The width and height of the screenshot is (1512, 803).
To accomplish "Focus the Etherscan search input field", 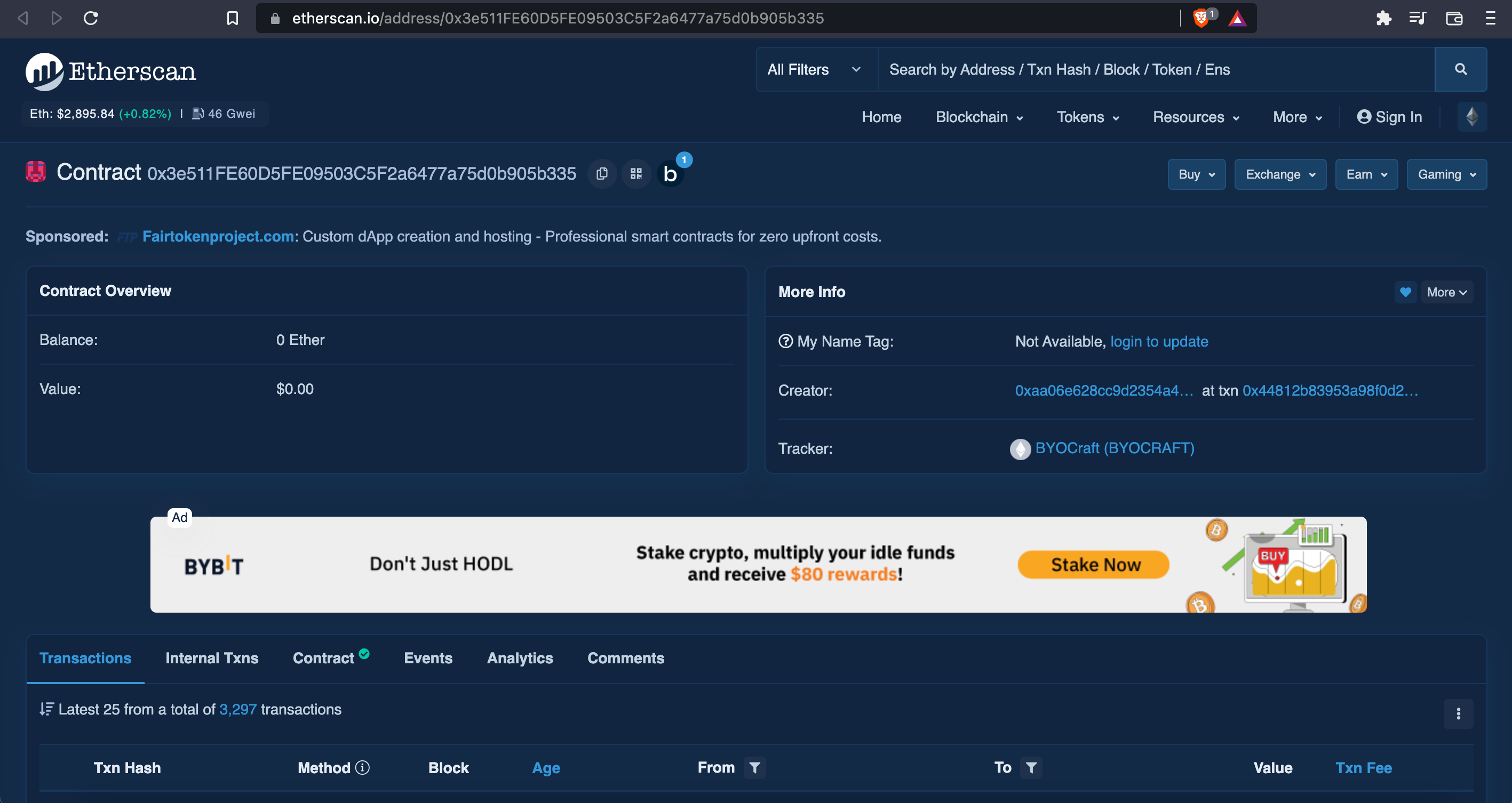I will [1156, 69].
